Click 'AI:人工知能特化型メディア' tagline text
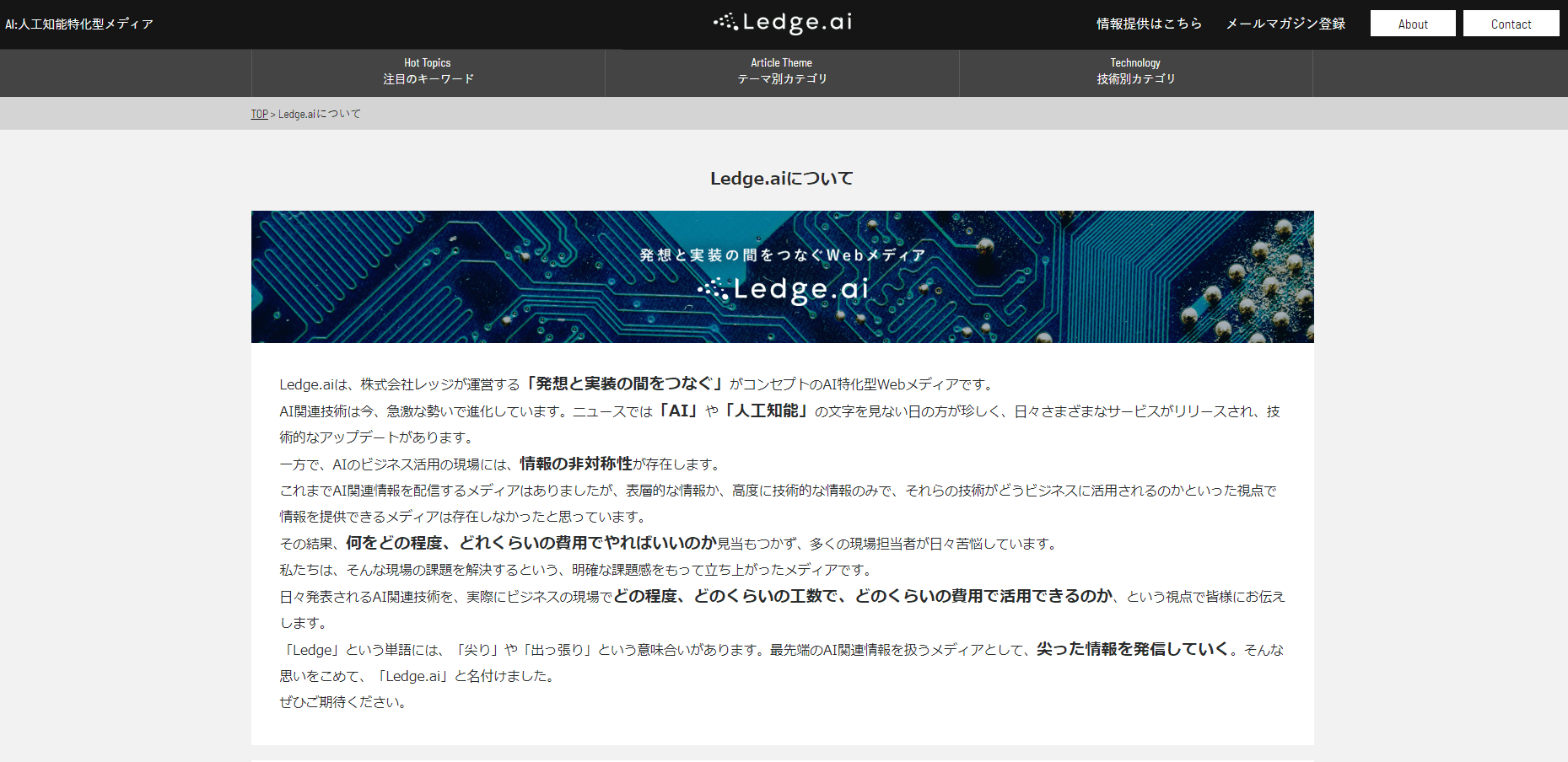Viewport: 1568px width, 762px height. coord(79,24)
